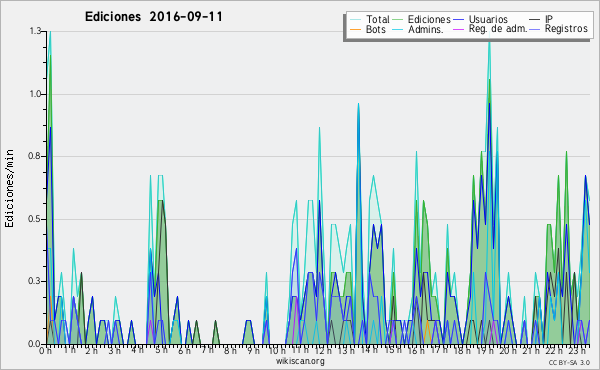Select the 'Usuarios' legend entry
Screen dimensions: 600x370
(x=488, y=19)
